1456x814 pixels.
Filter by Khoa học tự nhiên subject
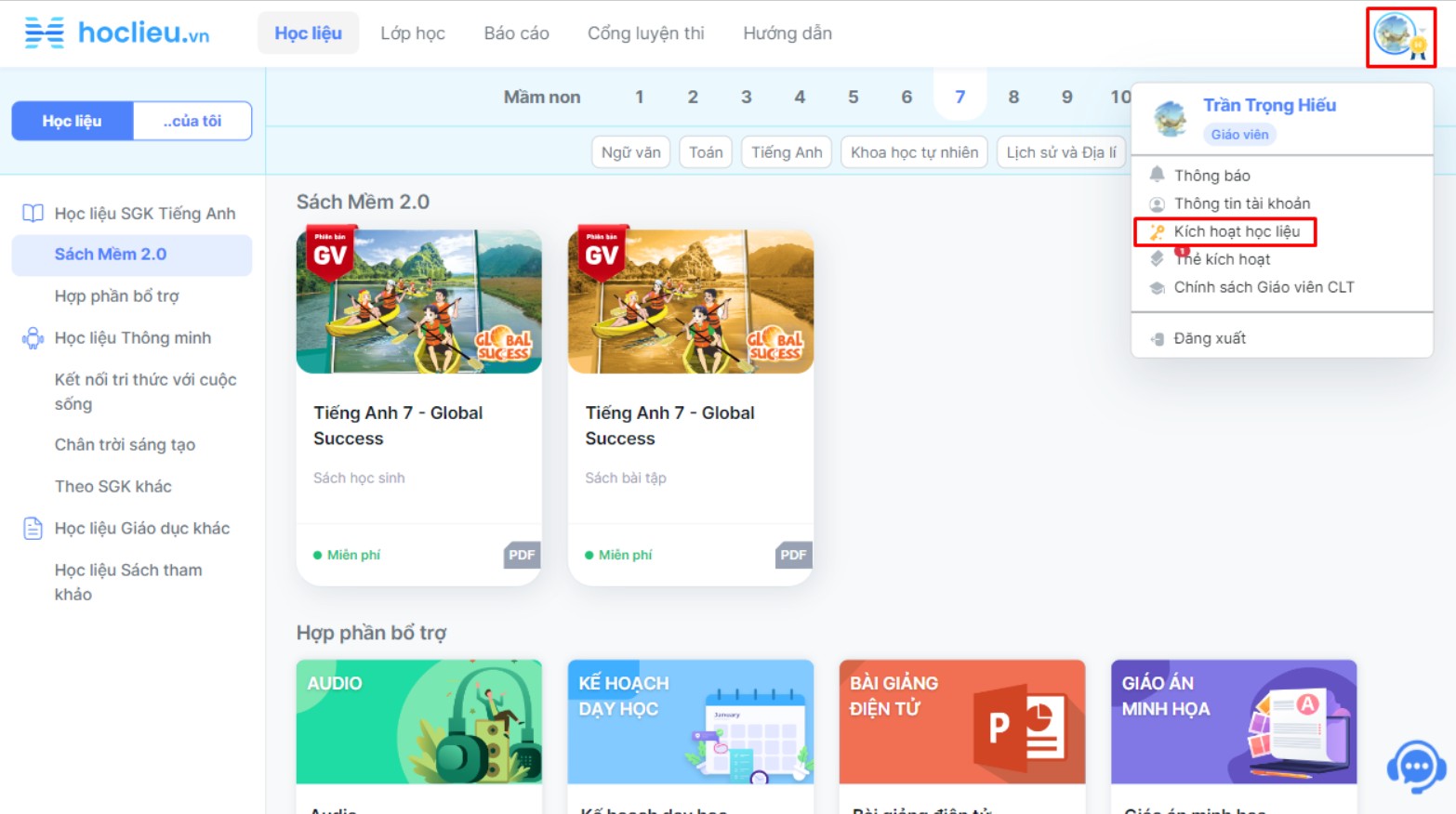click(914, 152)
